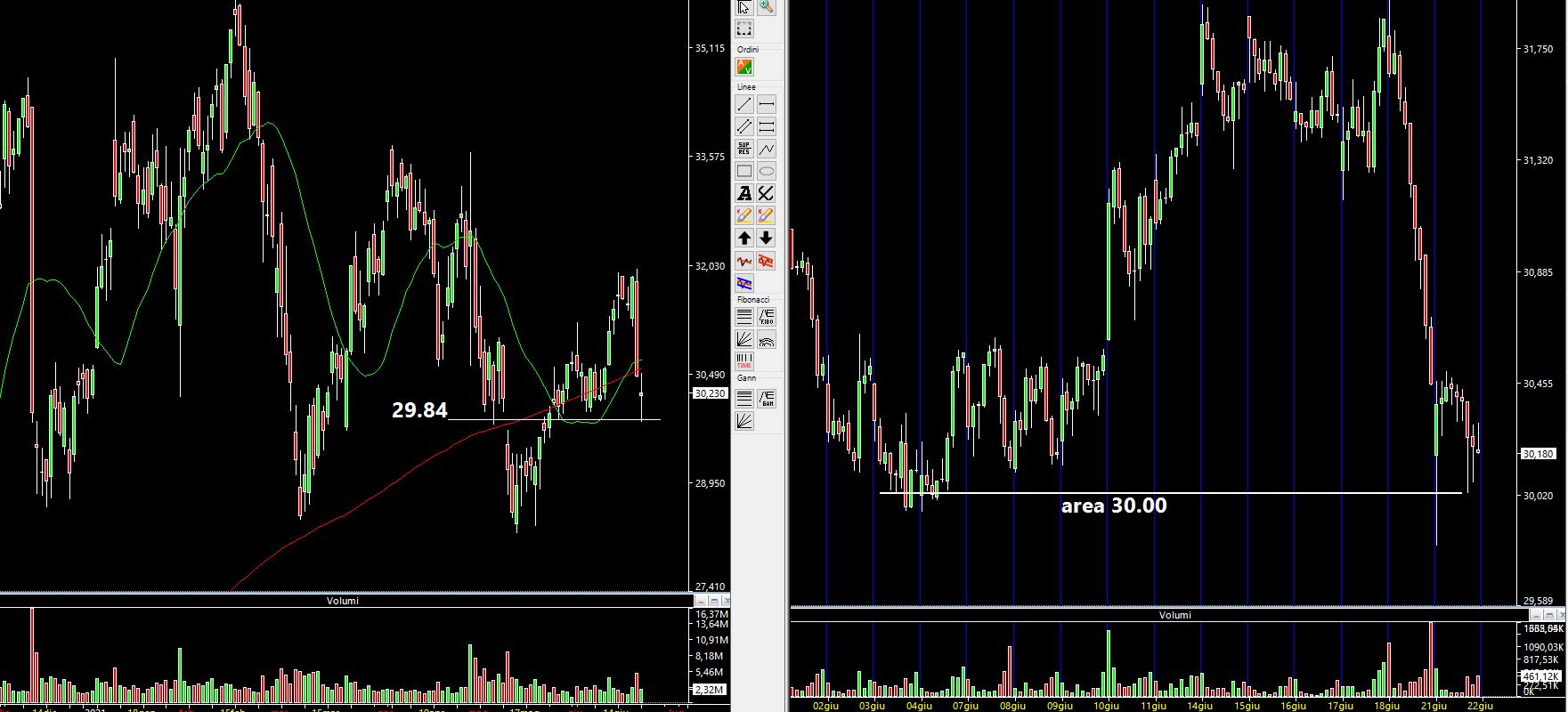Click the SUP/RES support resistance tool
Image resolution: width=1568 pixels, height=712 pixels.
pos(744,149)
